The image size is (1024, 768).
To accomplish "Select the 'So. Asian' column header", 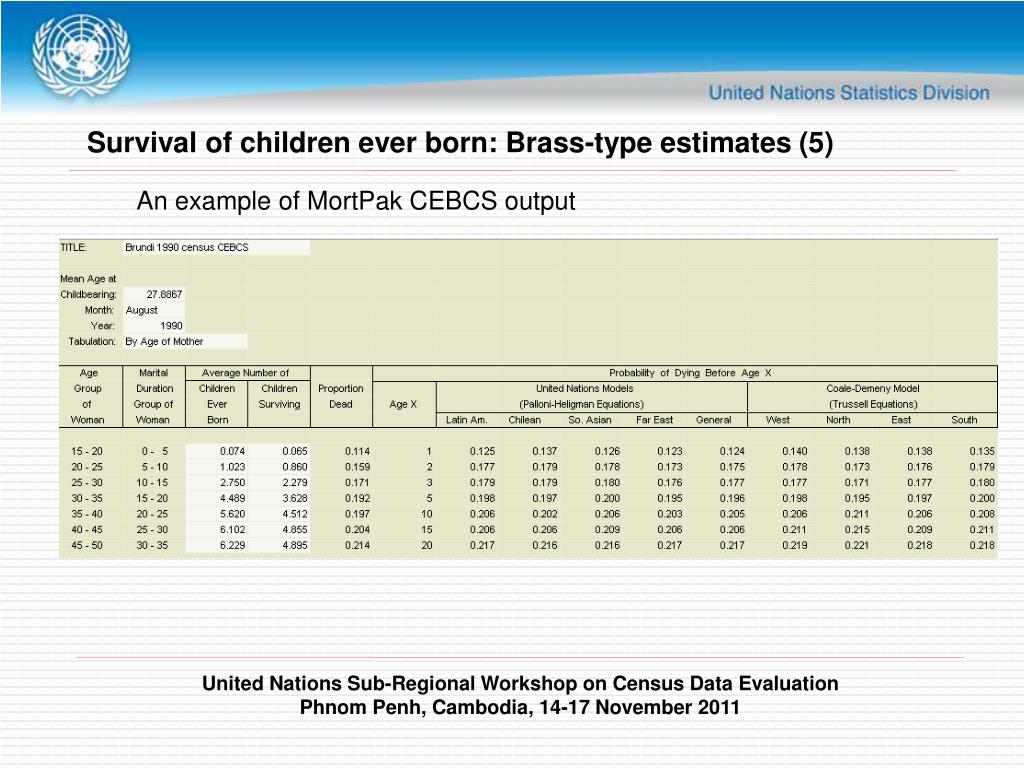I will (x=590, y=420).
